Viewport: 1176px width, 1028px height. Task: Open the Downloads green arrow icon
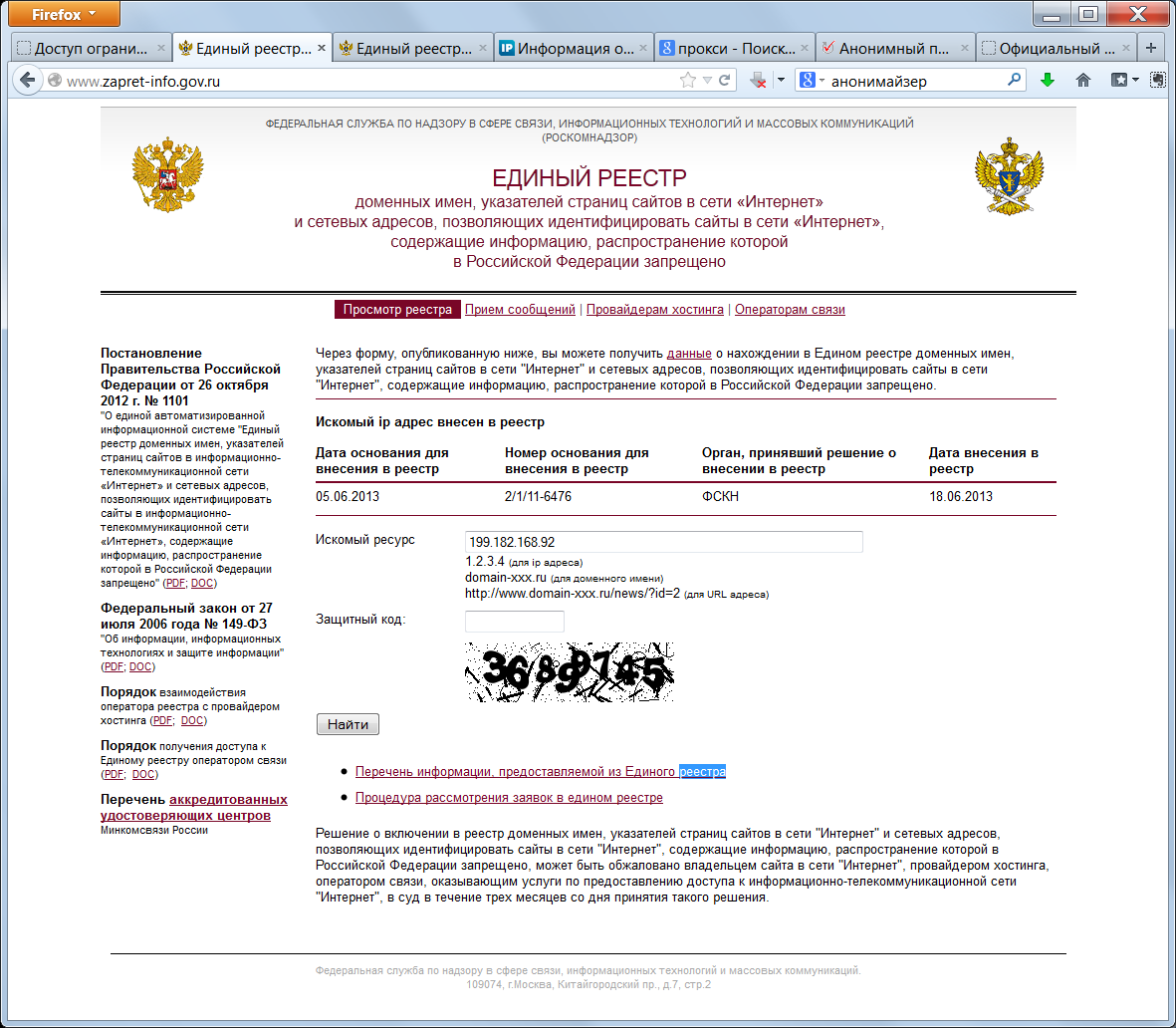coord(1047,81)
